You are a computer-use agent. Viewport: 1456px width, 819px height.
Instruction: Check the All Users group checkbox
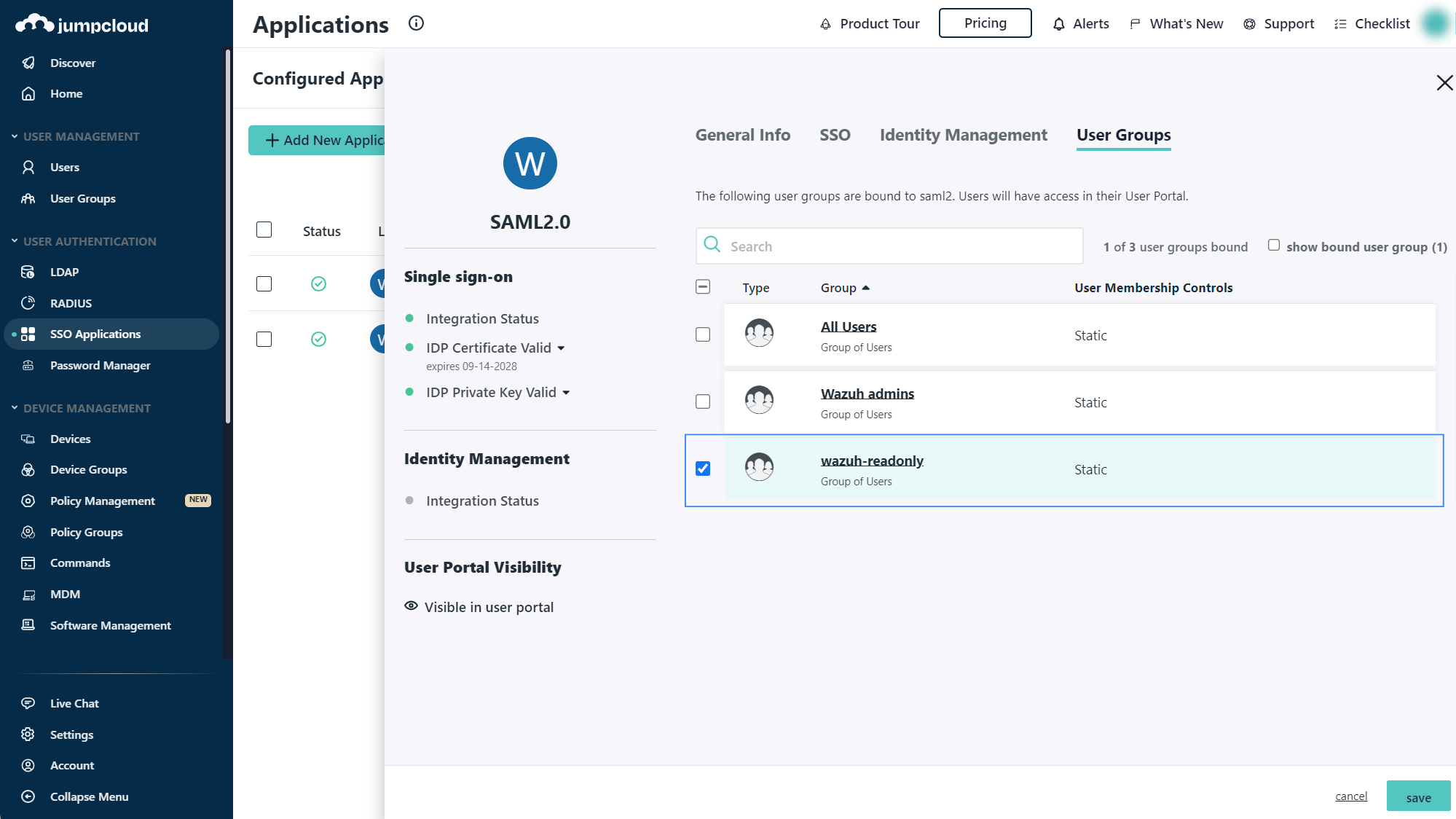[x=703, y=334]
